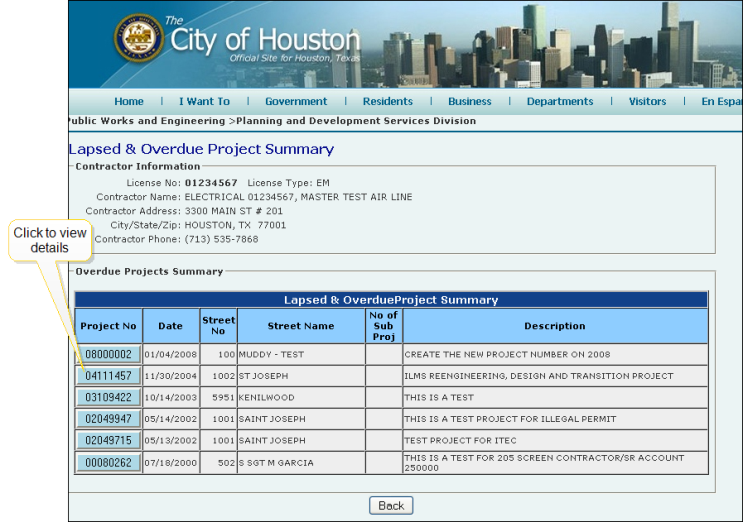This screenshot has width=743, height=522.
Task: Click the Description column header
Action: (555, 326)
